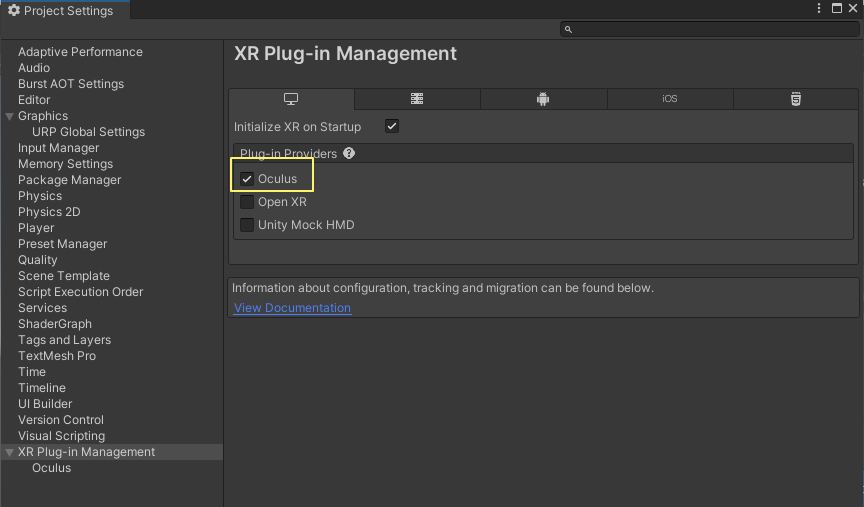This screenshot has width=864, height=507.
Task: Open the Oculus sub-item in sidebar
Action: (52, 468)
